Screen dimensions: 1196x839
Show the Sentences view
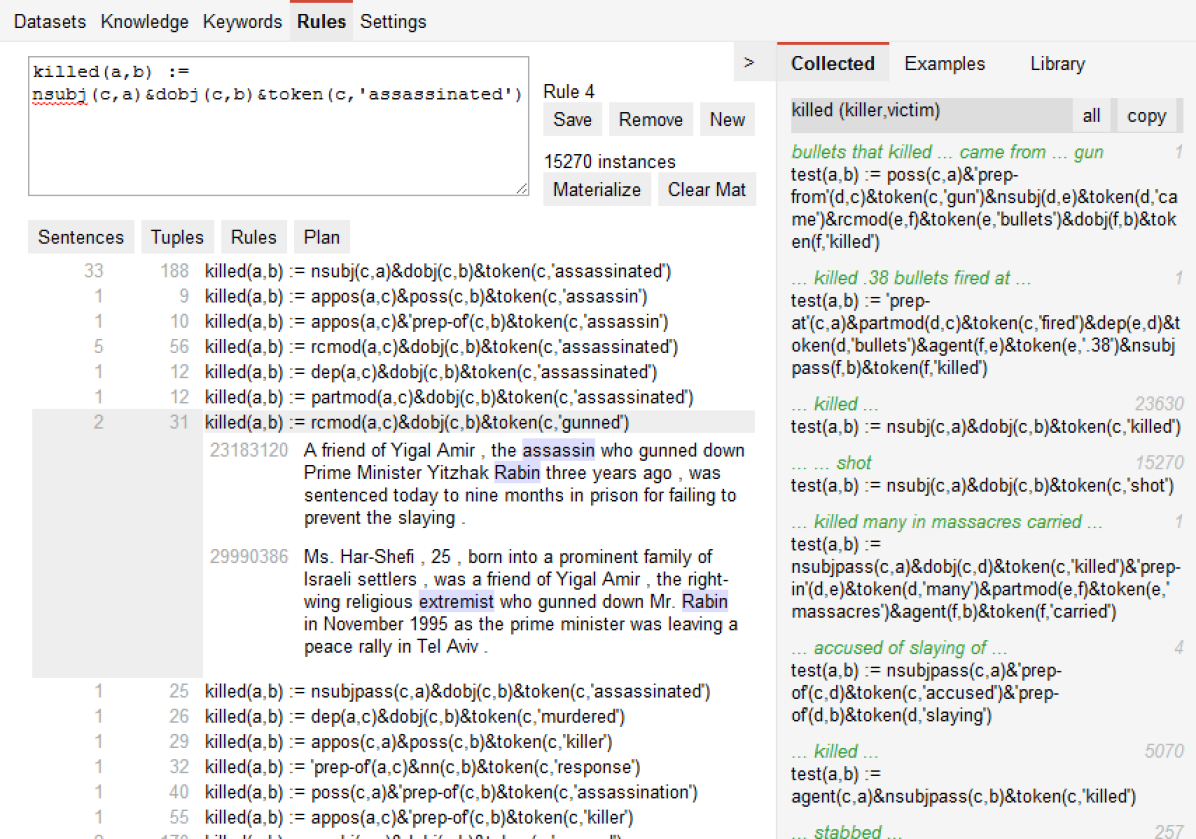click(x=81, y=237)
